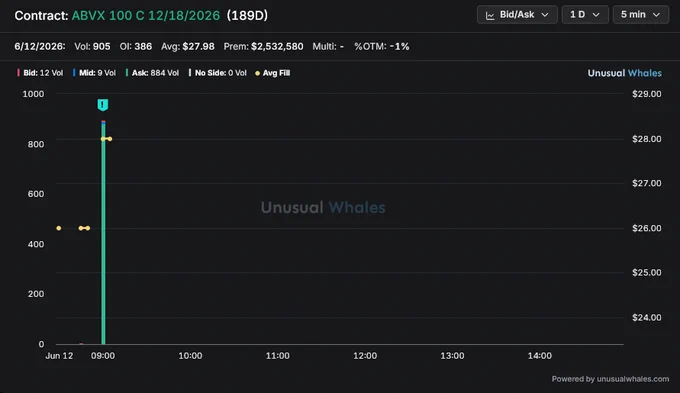
Task: Toggle the Mid 9 Vol legend series
Action: (94, 73)
